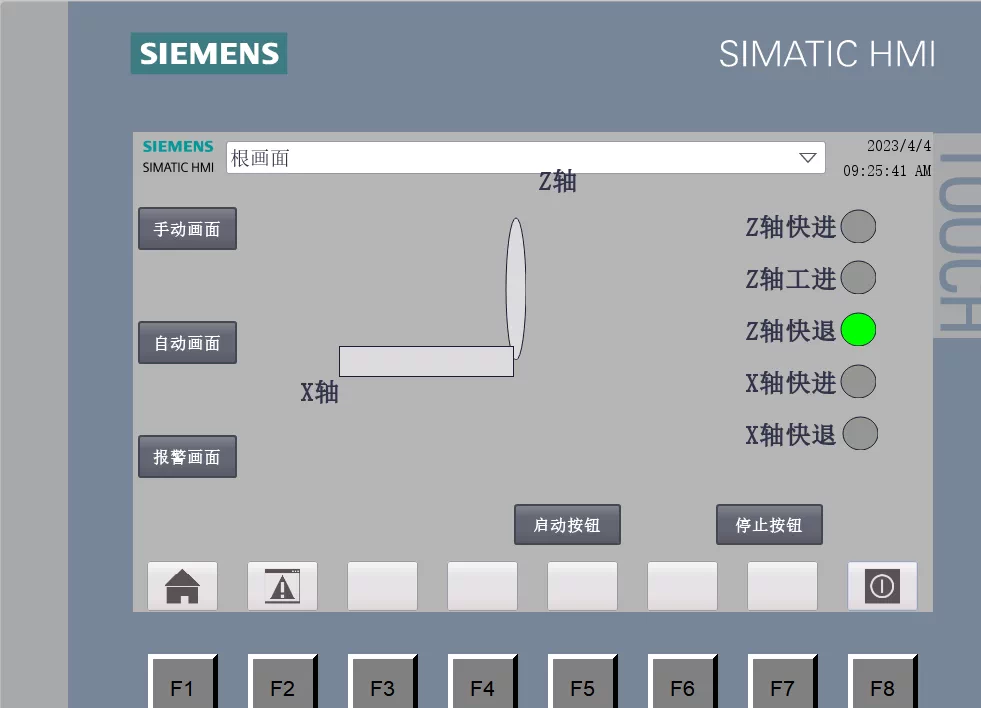
Task: Toggle the Z轴快退 green indicator lamp
Action: [858, 330]
